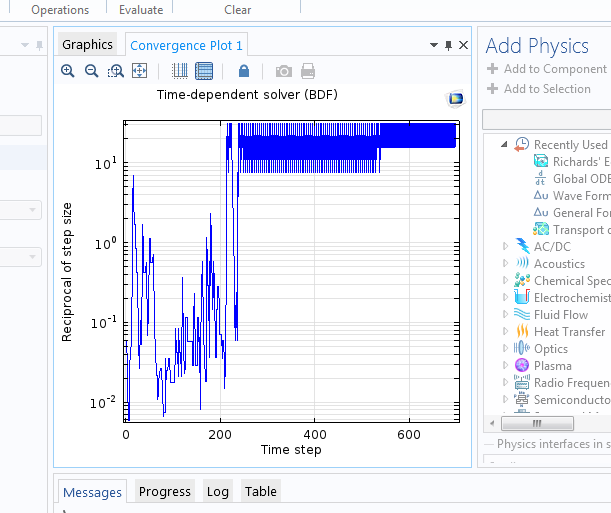The width and height of the screenshot is (611, 513).
Task: Pin the Convergence Plot window
Action: [449, 46]
